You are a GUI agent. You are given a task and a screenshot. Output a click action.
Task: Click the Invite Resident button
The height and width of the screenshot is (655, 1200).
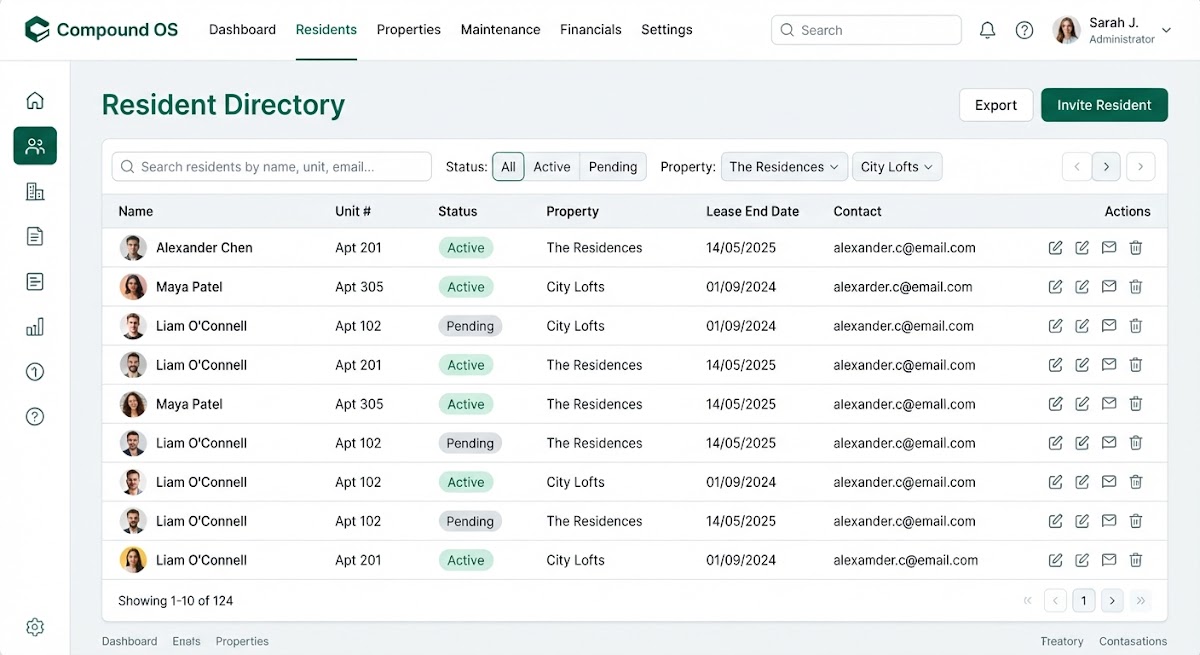[1104, 105]
